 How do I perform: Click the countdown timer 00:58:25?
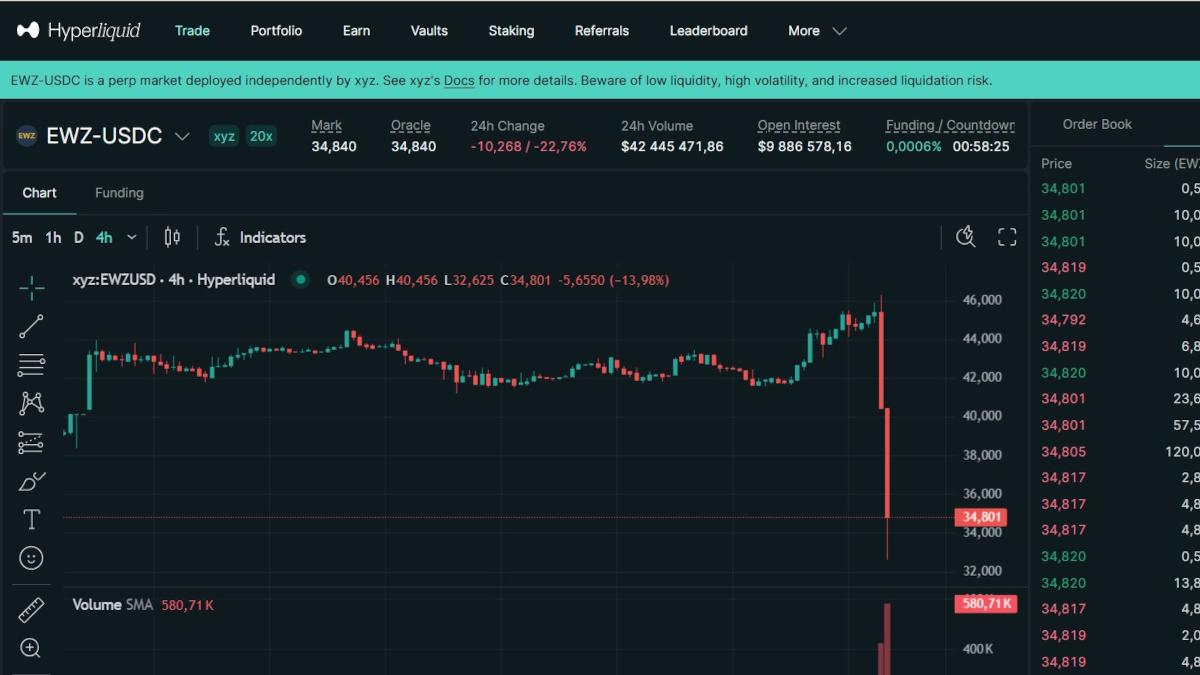pyautogui.click(x=981, y=146)
